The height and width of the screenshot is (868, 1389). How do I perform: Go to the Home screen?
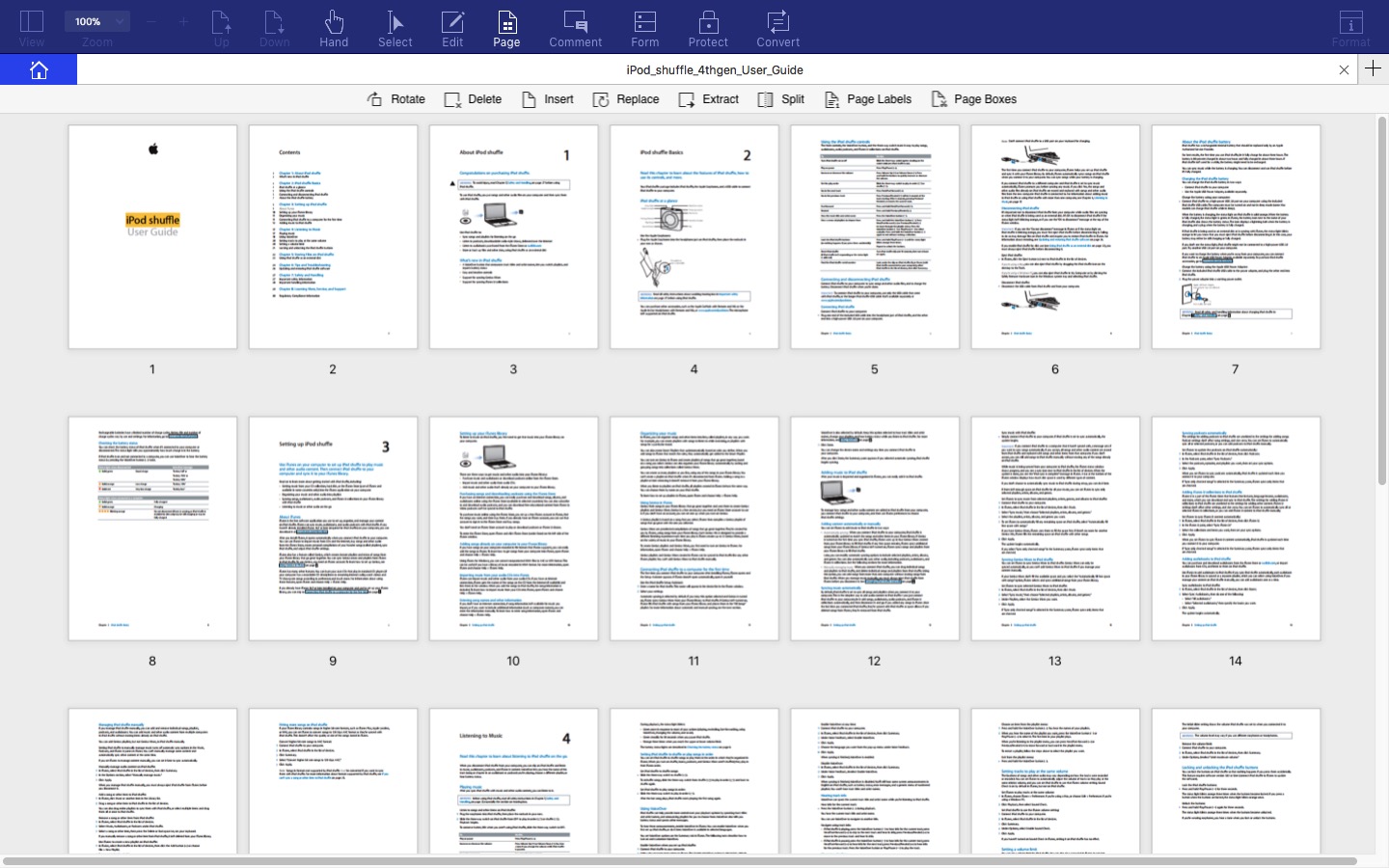(x=39, y=69)
